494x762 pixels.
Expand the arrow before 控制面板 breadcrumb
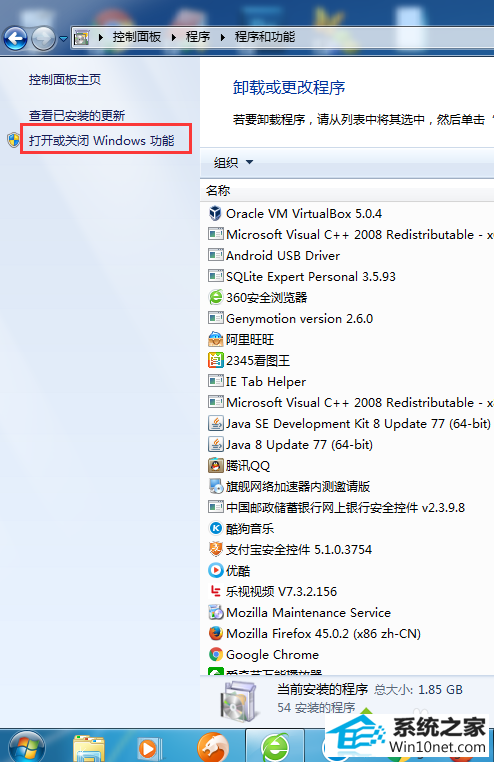point(101,37)
